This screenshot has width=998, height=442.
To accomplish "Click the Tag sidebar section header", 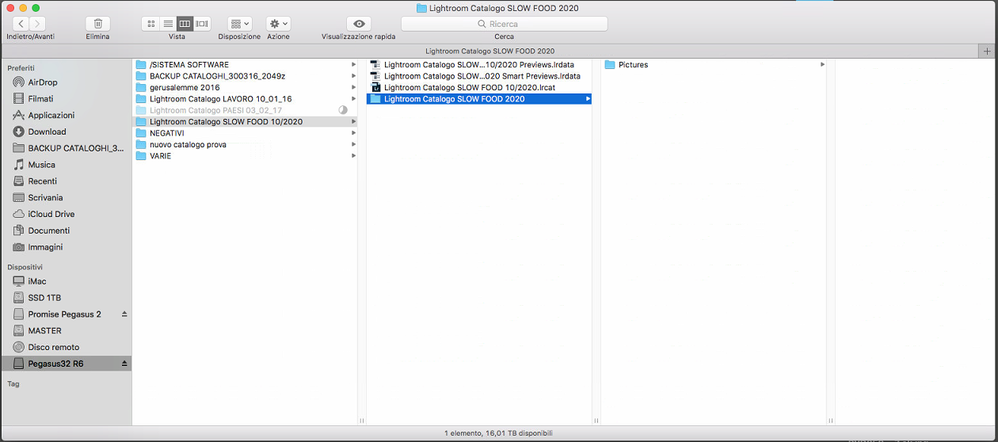I will click(x=13, y=384).
